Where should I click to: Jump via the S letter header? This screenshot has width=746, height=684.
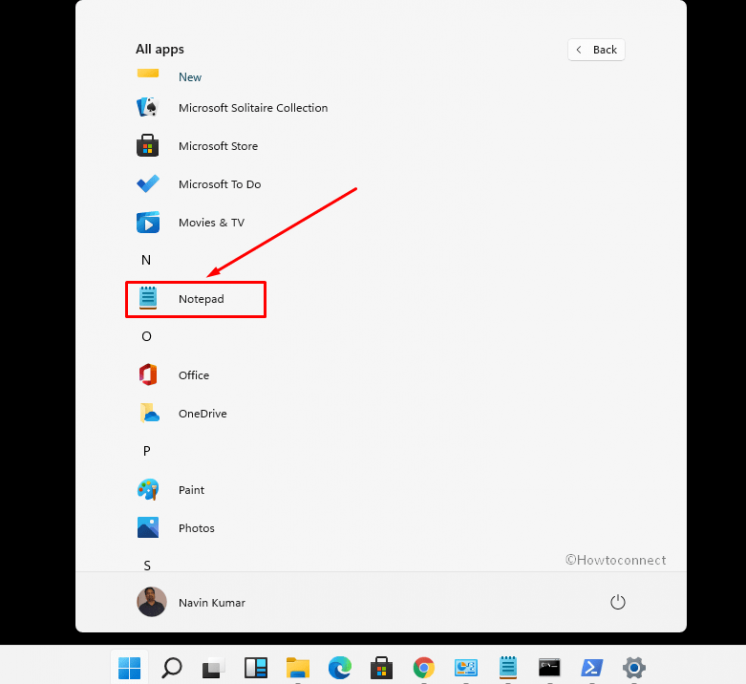pyautogui.click(x=147, y=566)
